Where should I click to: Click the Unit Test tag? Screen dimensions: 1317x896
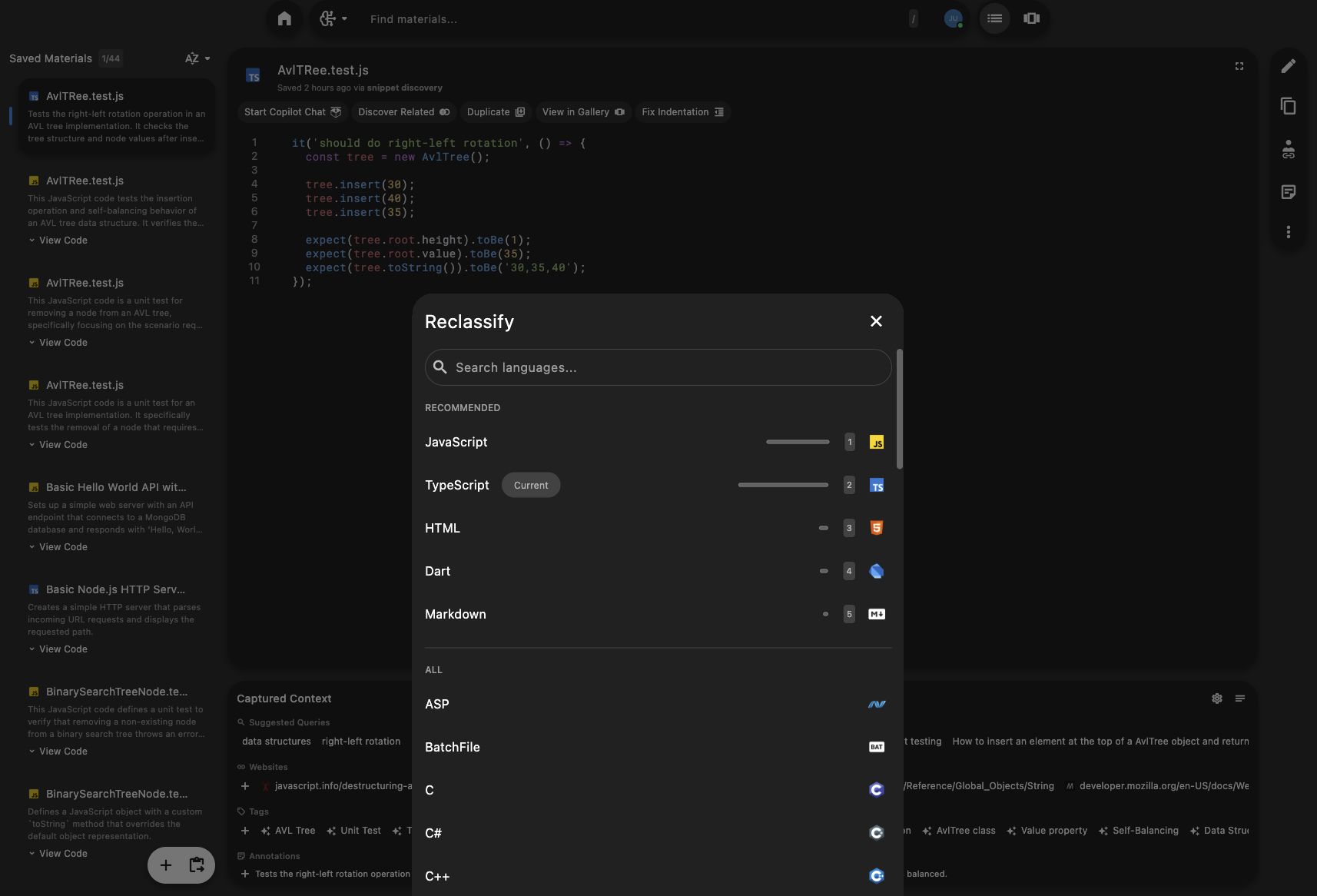(353, 831)
